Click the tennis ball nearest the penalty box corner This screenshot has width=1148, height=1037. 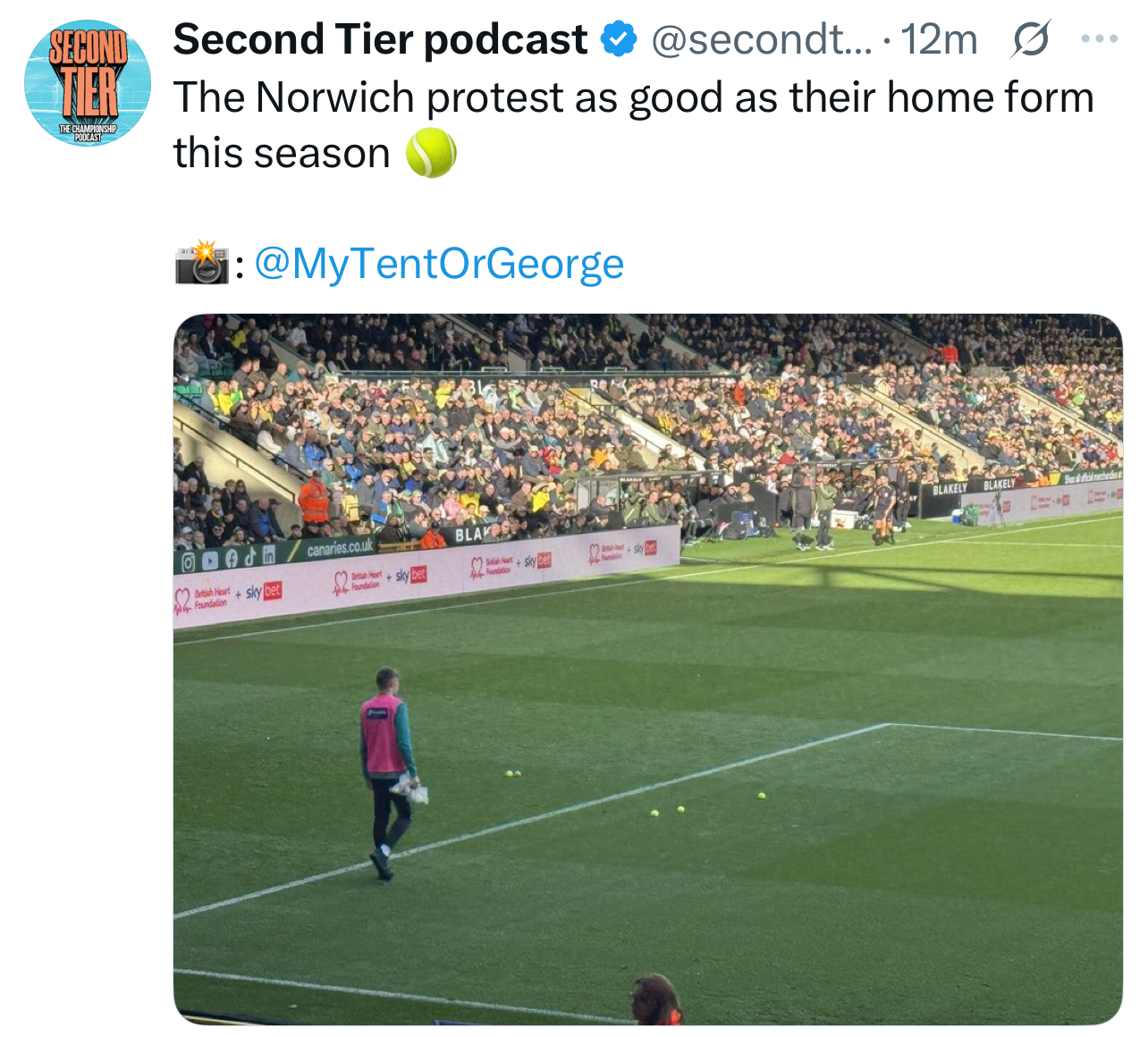point(761,795)
